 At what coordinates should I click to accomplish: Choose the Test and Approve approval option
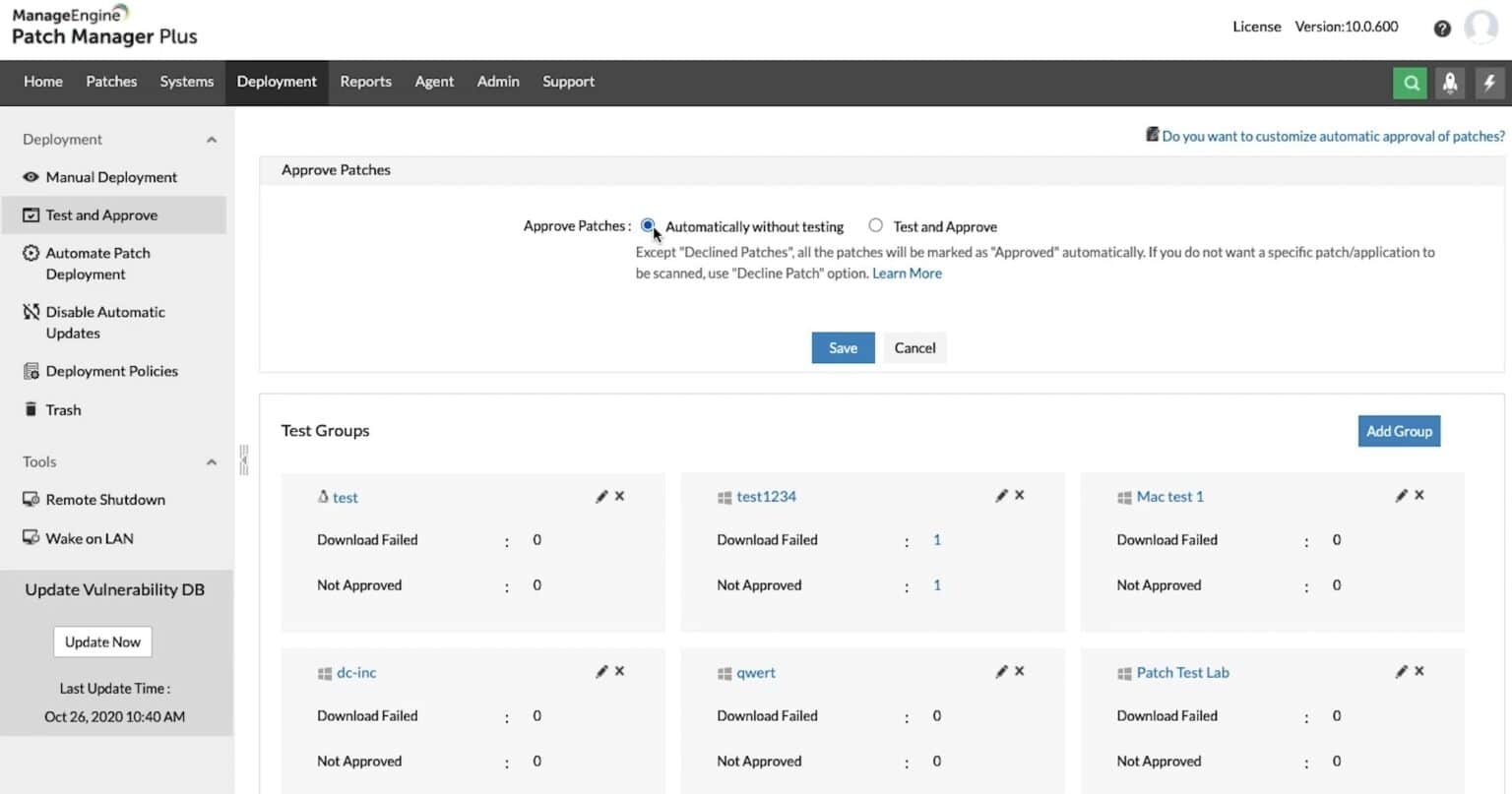[x=875, y=225]
